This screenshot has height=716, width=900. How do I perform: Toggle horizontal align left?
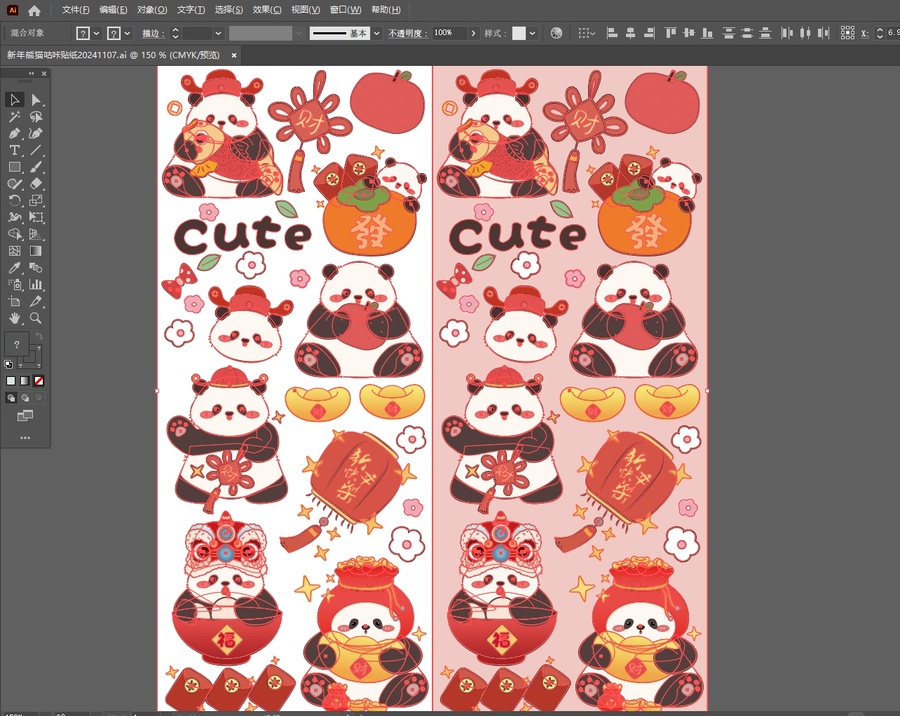(x=612, y=33)
